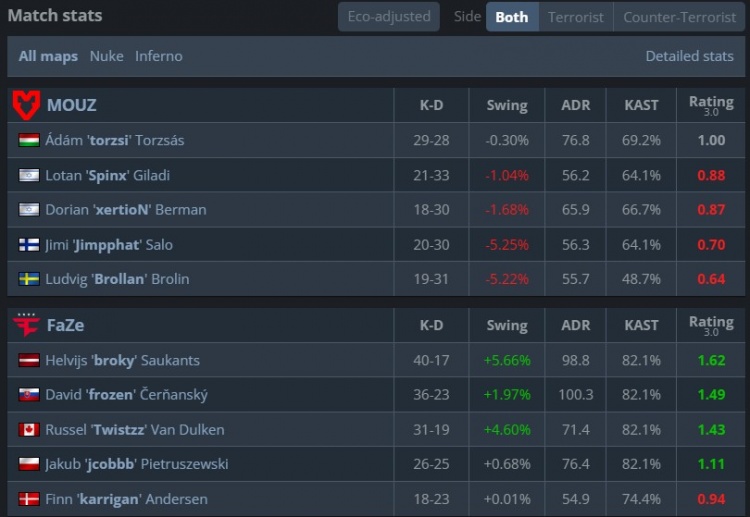
Task: Click the MOUZ team logo icon
Action: click(x=26, y=105)
